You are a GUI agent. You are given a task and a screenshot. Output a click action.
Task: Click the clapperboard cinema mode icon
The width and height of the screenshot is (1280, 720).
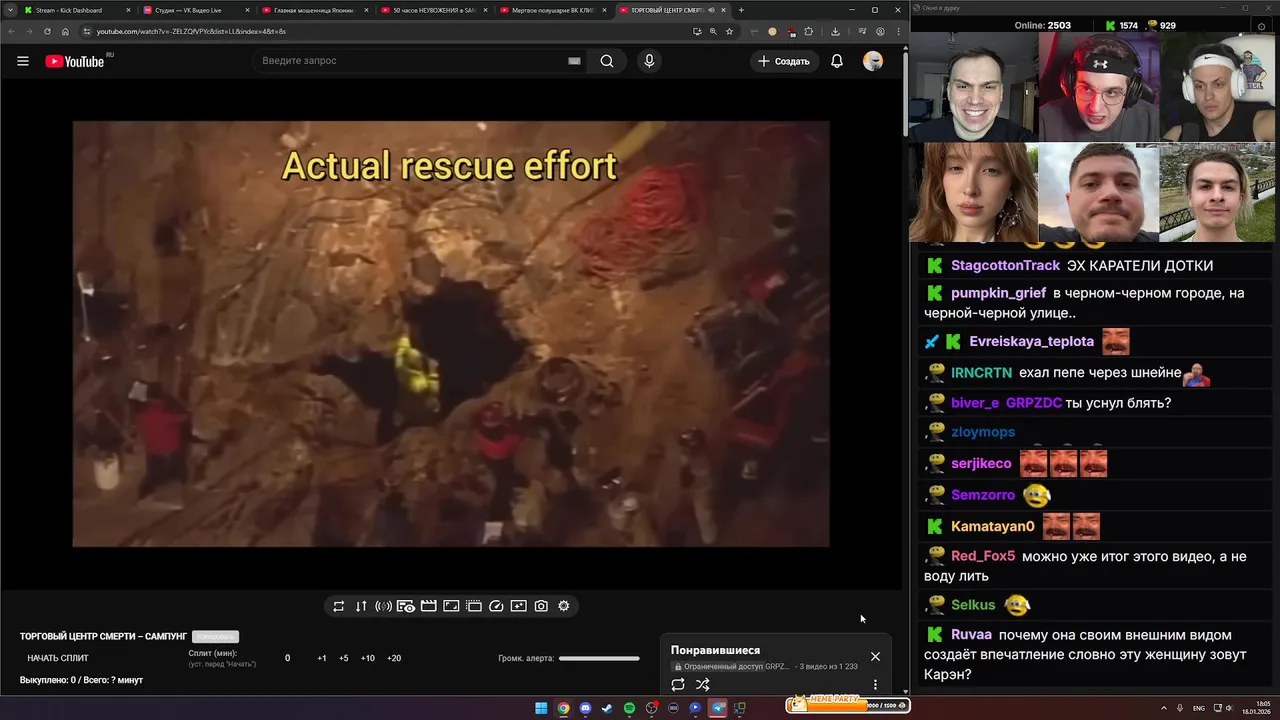428,606
